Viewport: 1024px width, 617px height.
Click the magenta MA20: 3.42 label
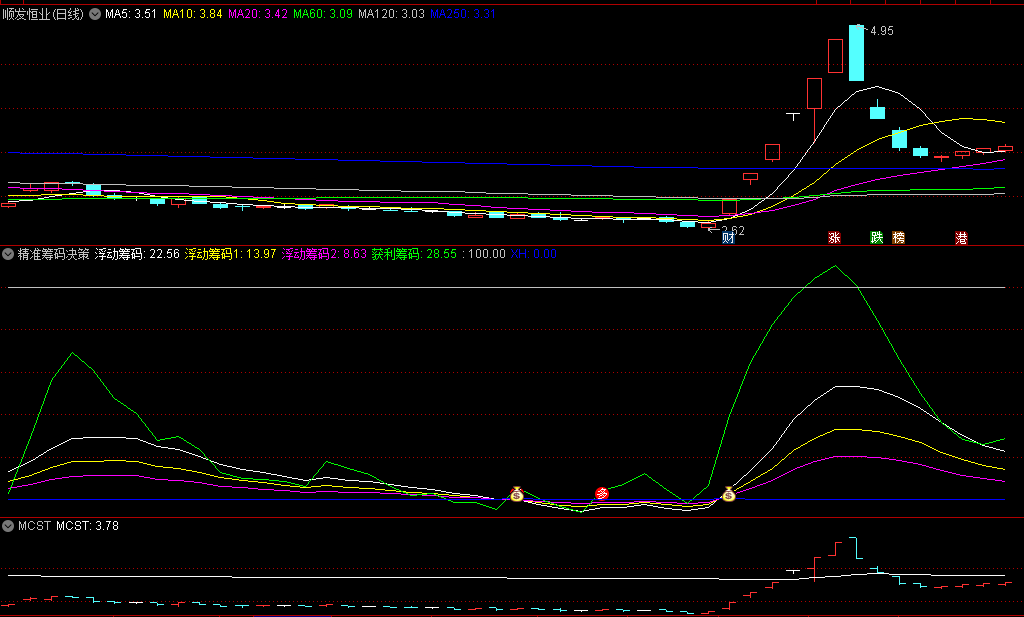point(258,14)
